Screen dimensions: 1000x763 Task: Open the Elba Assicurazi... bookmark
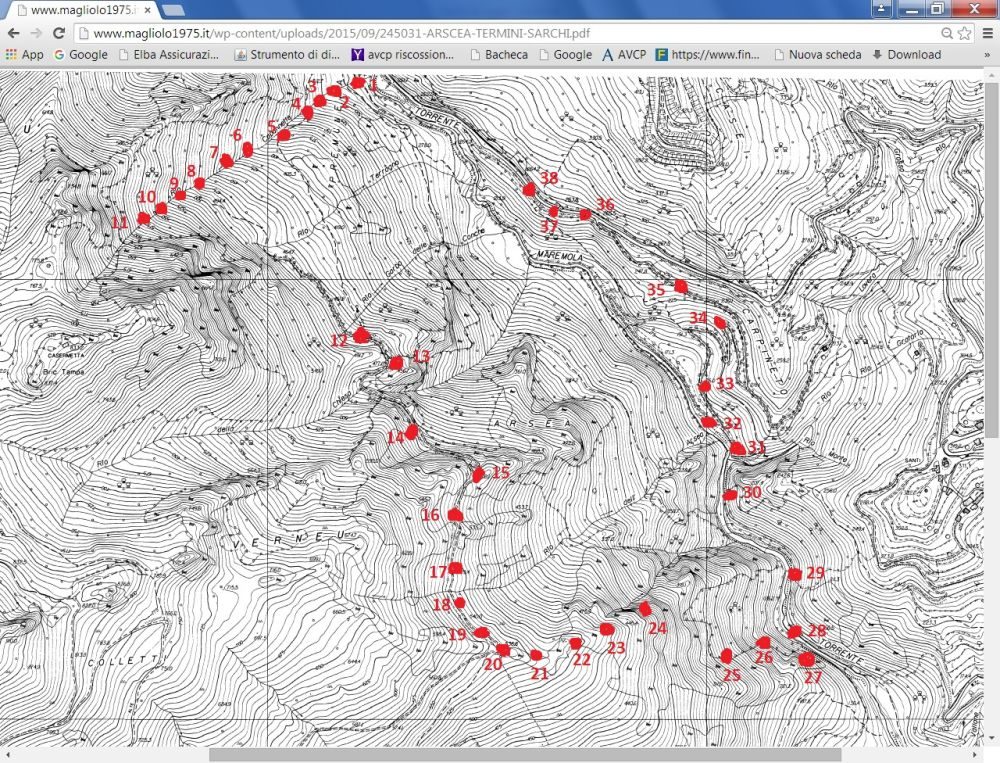169,55
